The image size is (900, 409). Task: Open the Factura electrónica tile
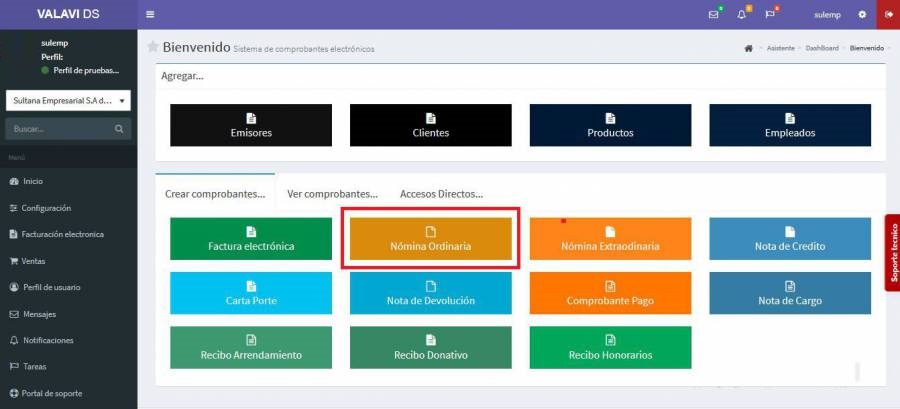tap(251, 239)
